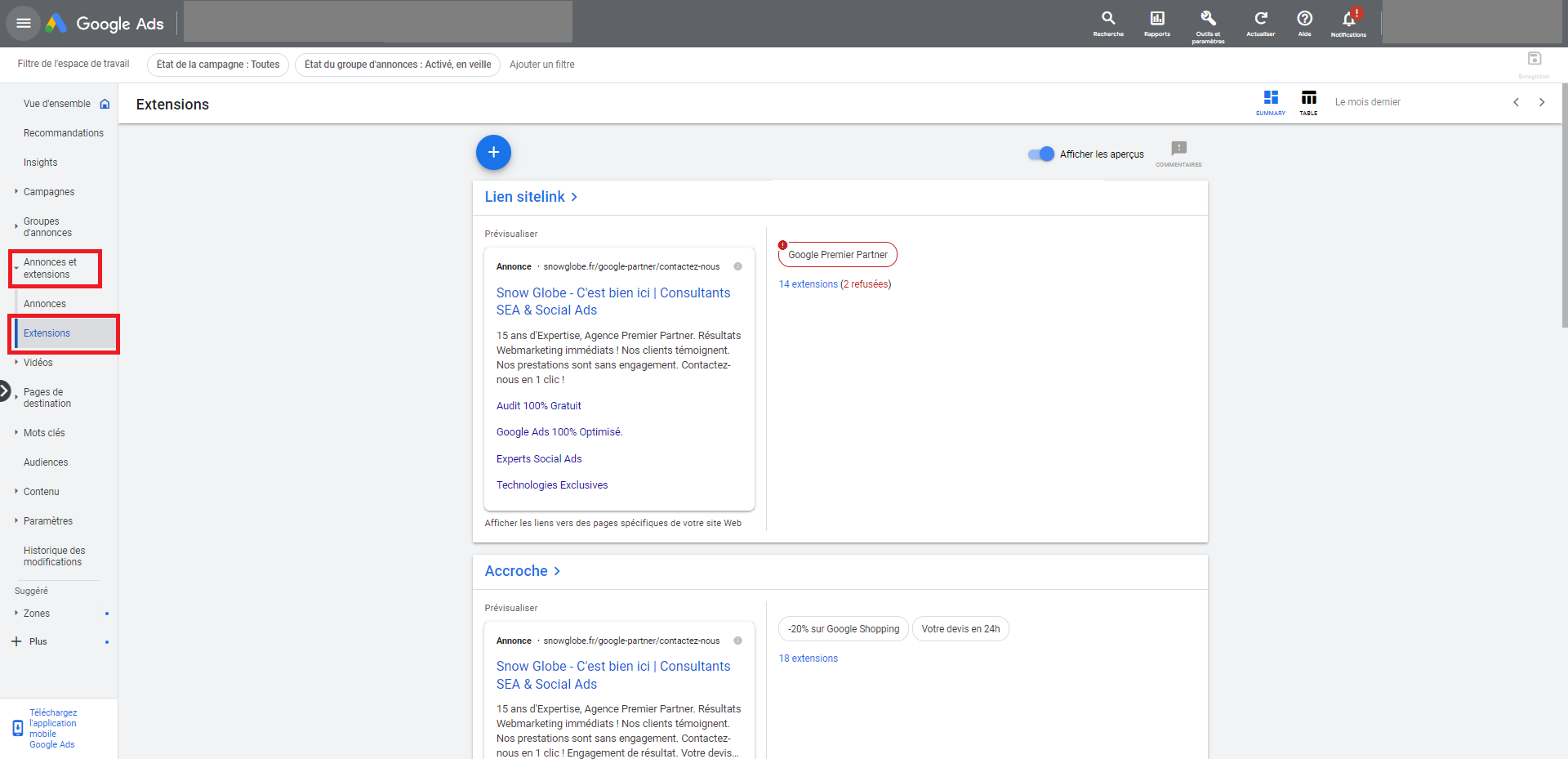Open Vue d'ensemble overview page
The width and height of the screenshot is (1568, 759).
57,104
